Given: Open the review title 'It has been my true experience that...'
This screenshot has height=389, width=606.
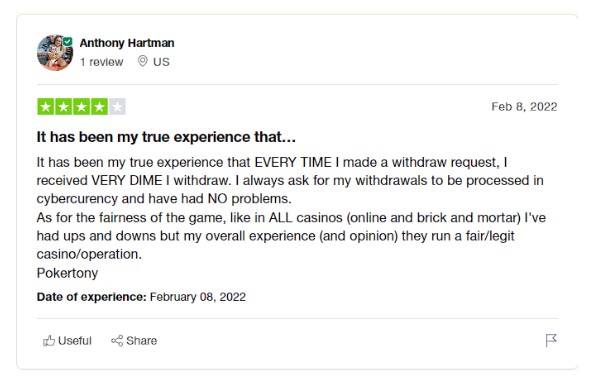Looking at the screenshot, I should pos(166,137).
